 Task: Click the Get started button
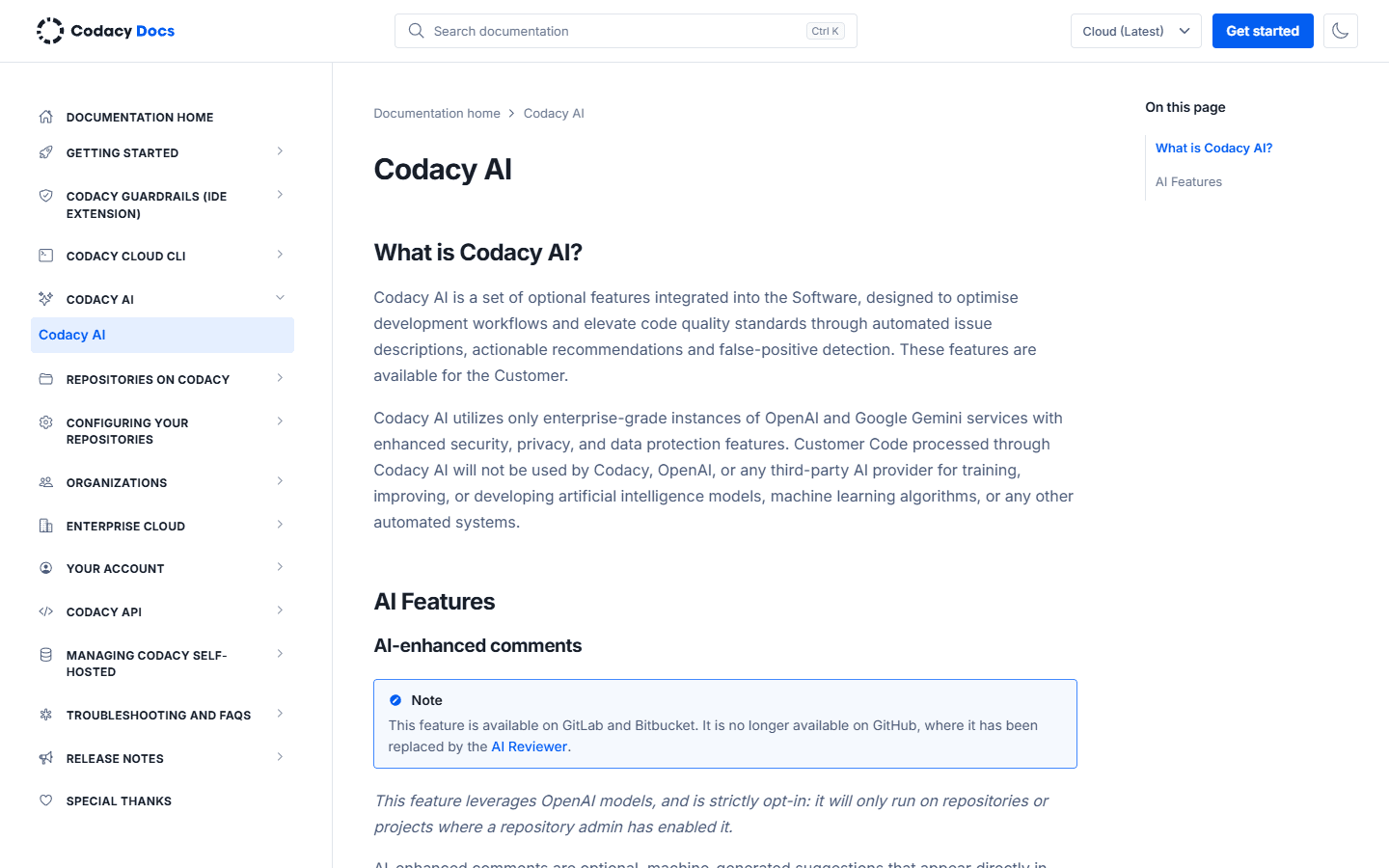click(x=1263, y=31)
